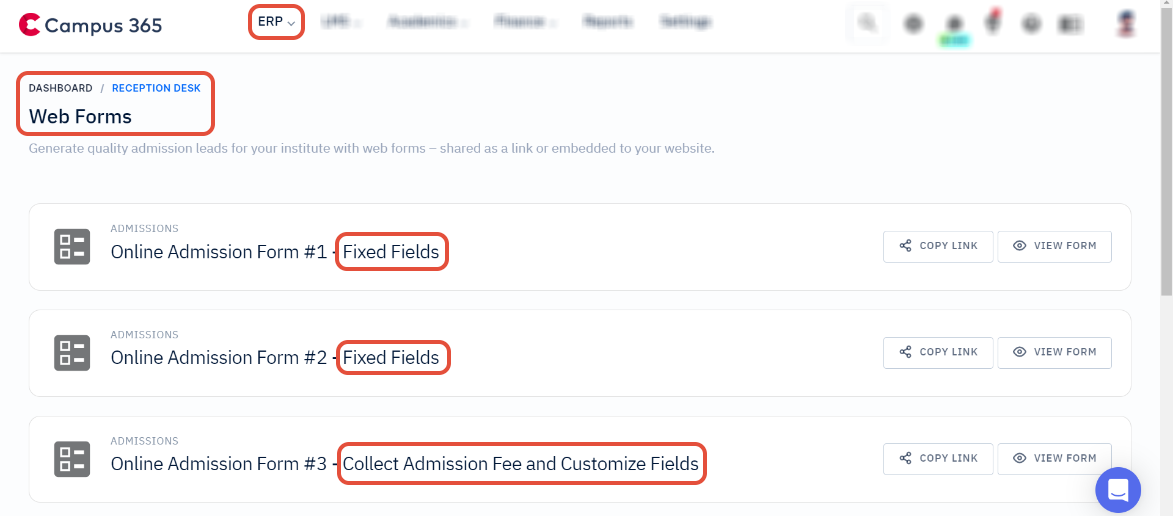Copy link for Online Admission Form #3

pos(938,458)
